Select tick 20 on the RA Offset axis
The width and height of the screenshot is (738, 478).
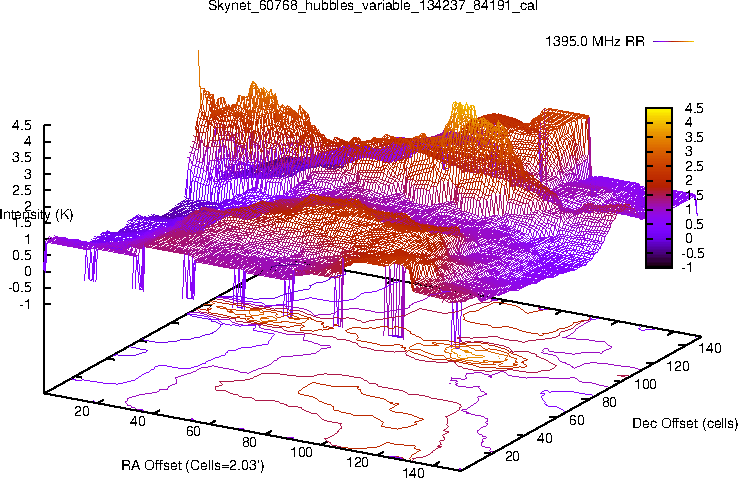point(82,411)
